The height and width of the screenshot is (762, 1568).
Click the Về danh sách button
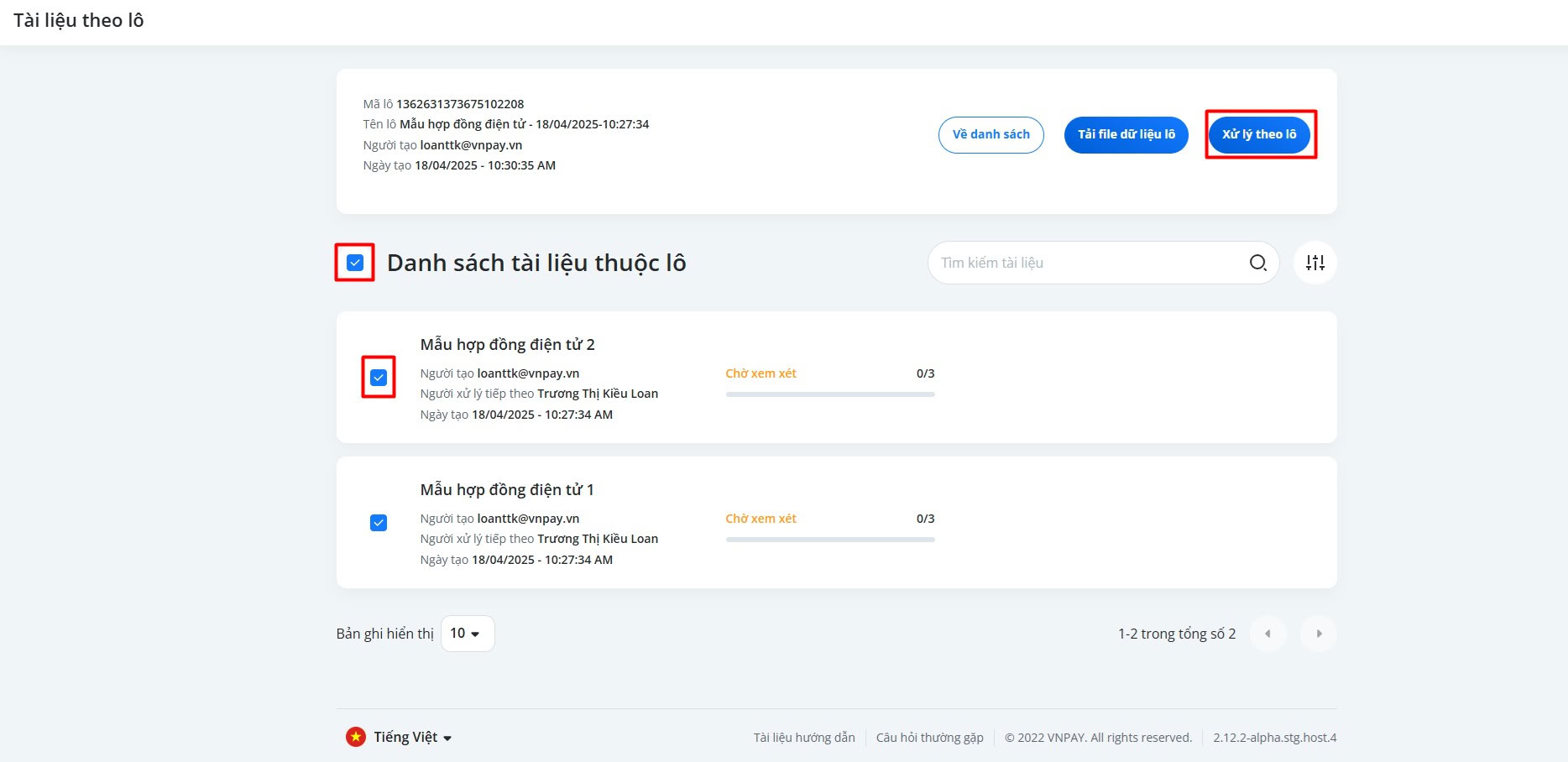tap(990, 135)
